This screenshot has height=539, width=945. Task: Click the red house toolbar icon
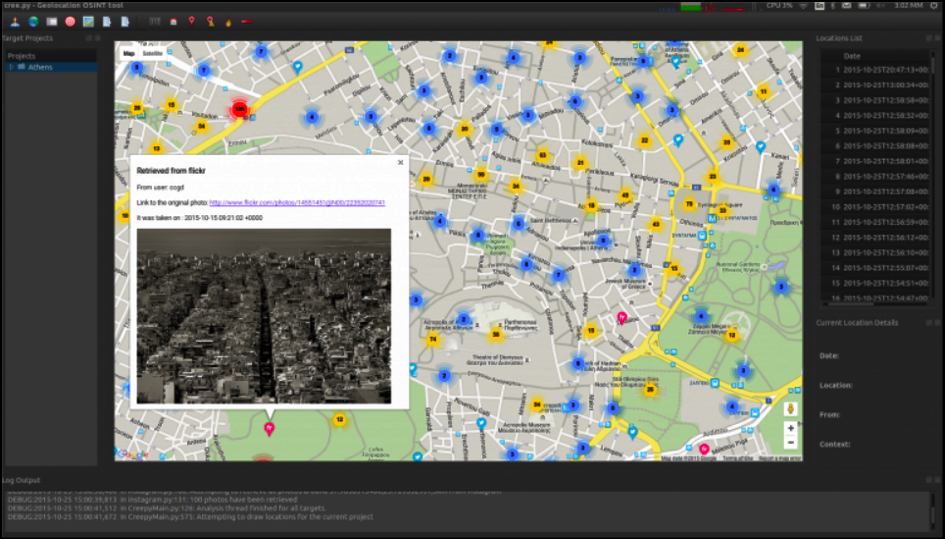175,21
